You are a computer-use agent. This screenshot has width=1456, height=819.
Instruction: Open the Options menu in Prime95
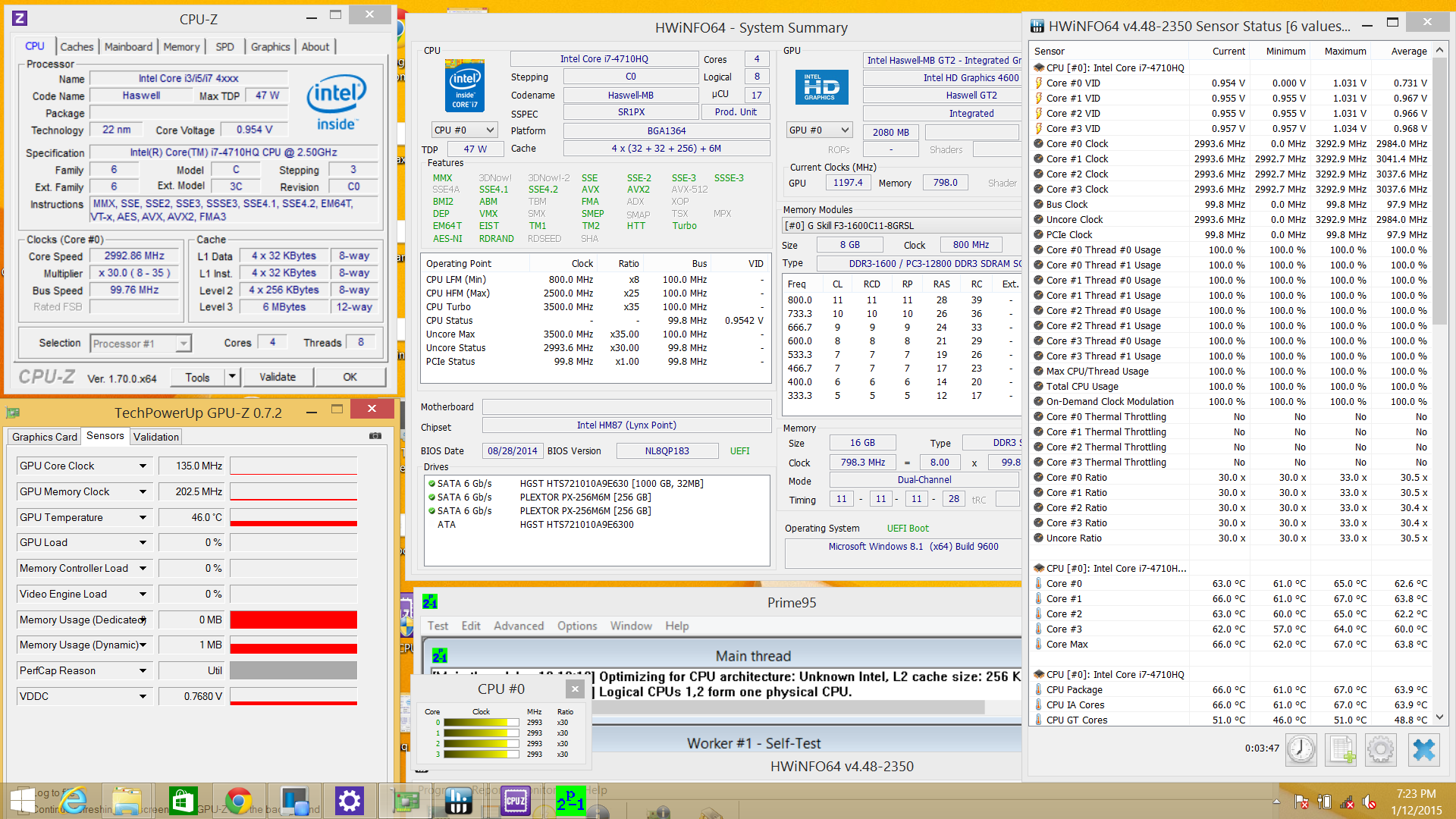577,626
